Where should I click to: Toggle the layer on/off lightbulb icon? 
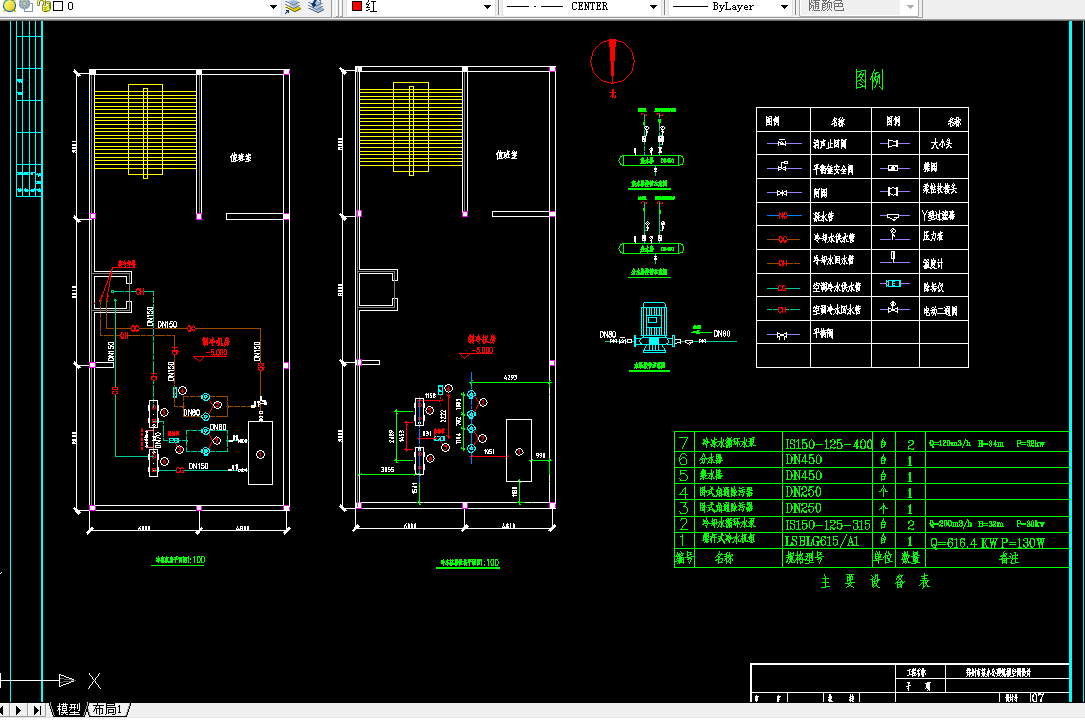pyautogui.click(x=10, y=6)
